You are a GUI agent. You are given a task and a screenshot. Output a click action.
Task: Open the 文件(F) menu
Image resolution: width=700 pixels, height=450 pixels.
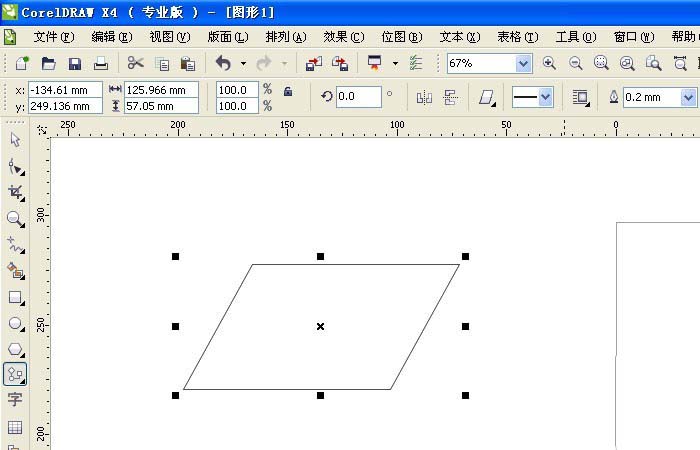(54, 37)
